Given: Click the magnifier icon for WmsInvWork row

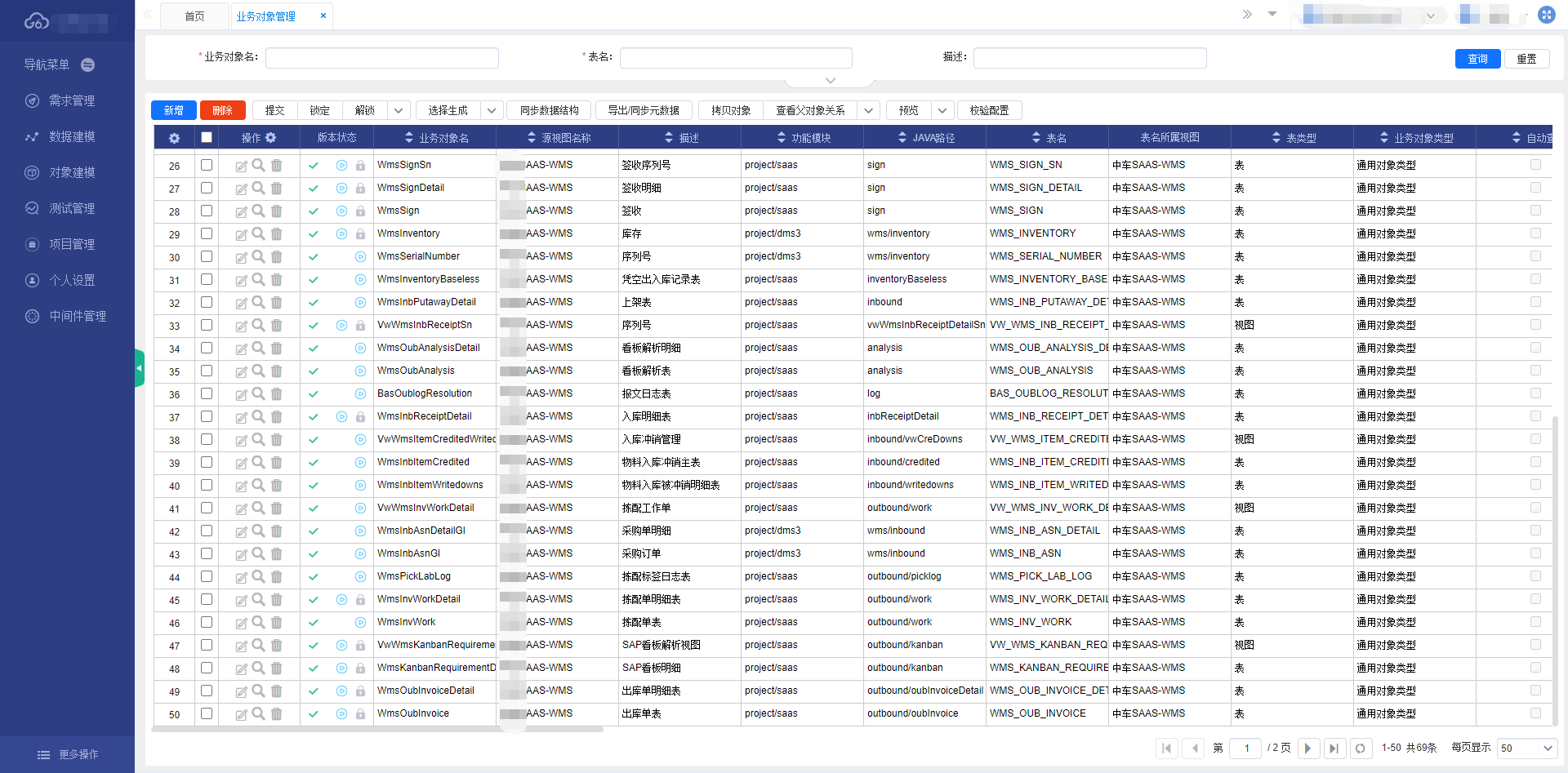Looking at the screenshot, I should 258,622.
